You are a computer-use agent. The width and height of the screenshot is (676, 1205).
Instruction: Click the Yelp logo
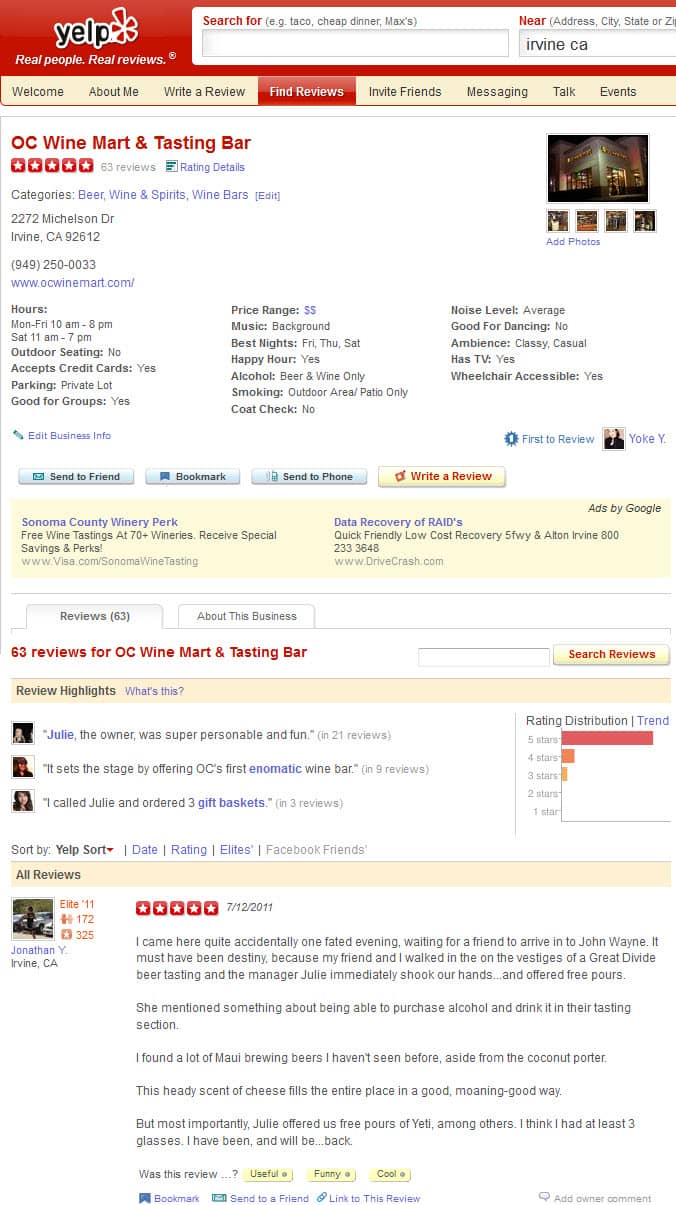pos(95,31)
